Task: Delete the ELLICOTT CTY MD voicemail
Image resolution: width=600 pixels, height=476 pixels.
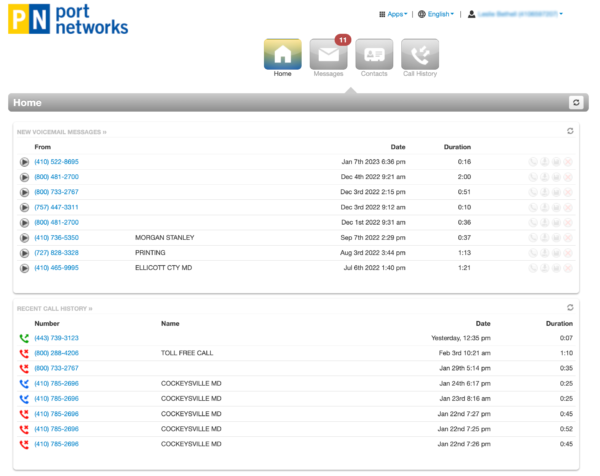Action: point(568,268)
